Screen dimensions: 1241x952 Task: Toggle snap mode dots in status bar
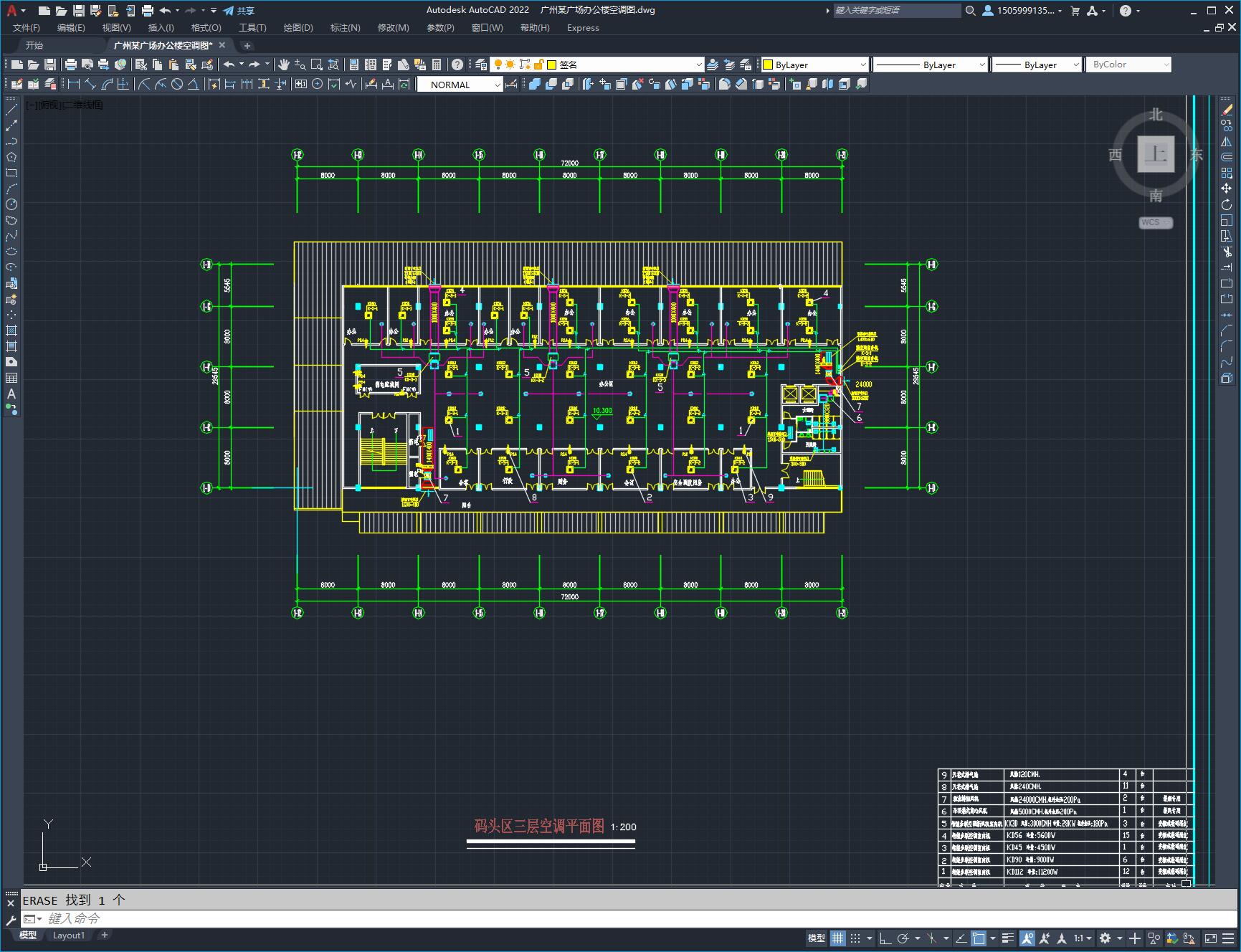(855, 938)
